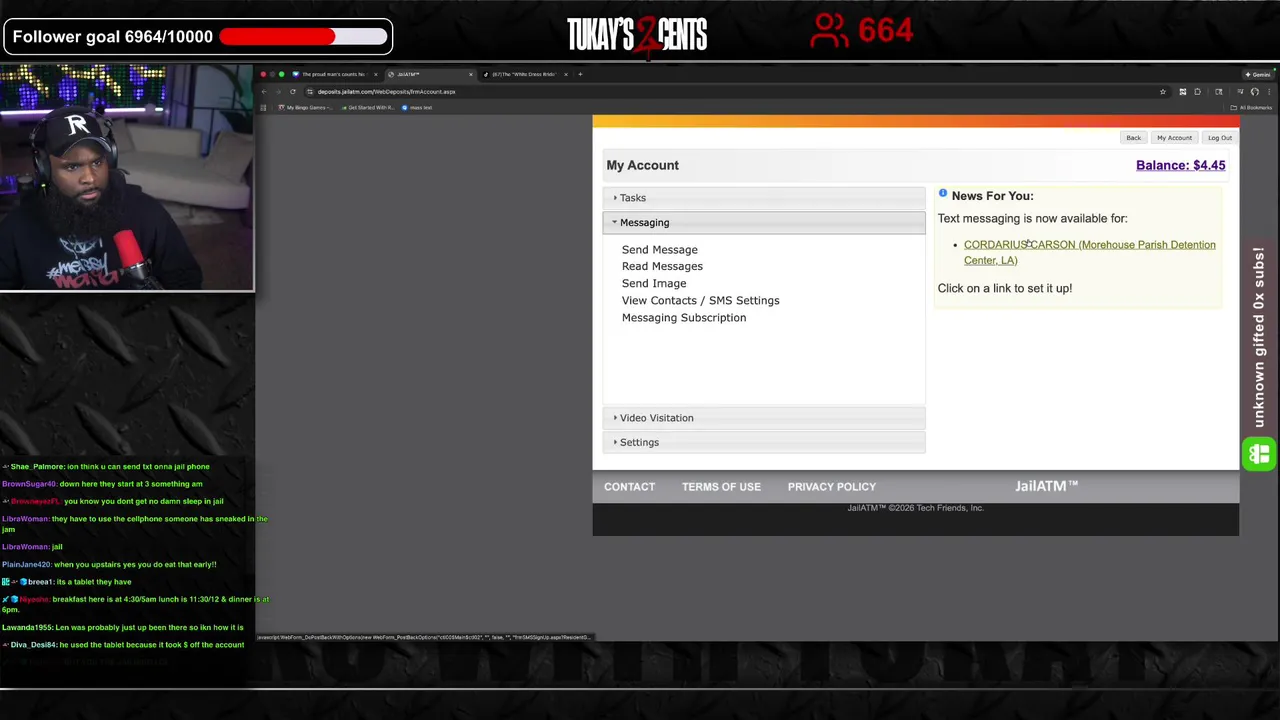Click the media control icon in Chrome toolbar
The image size is (1280, 720).
tap(1241, 92)
